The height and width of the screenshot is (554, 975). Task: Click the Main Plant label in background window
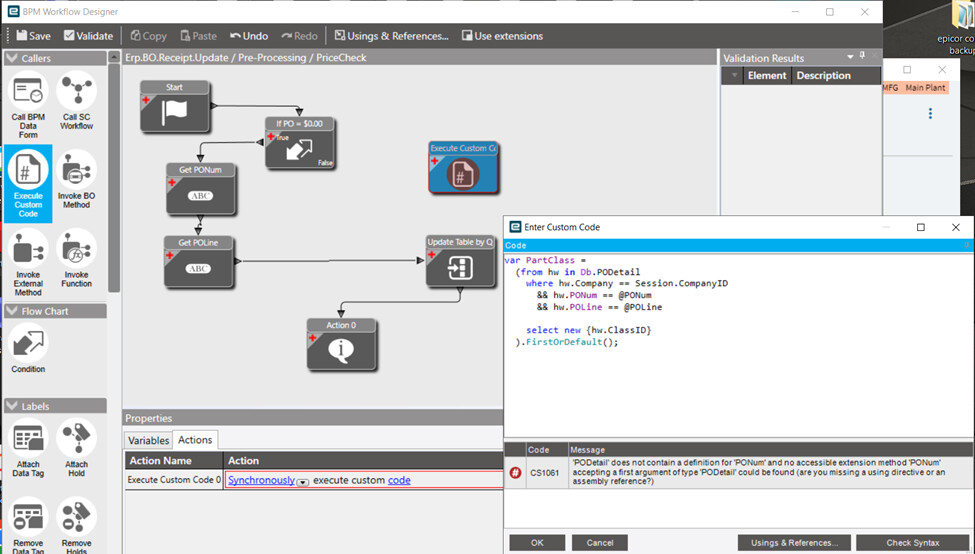[x=925, y=88]
